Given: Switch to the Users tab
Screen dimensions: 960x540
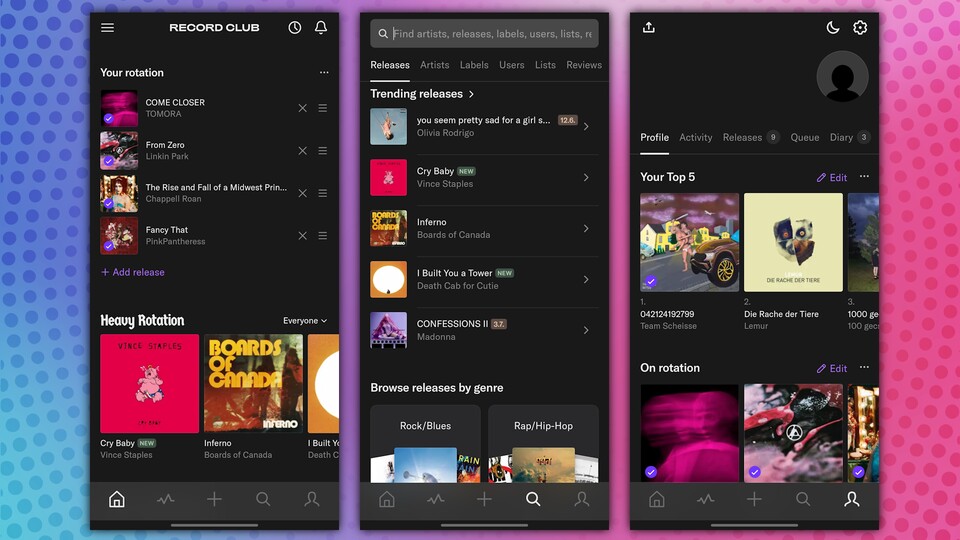Looking at the screenshot, I should 512,65.
